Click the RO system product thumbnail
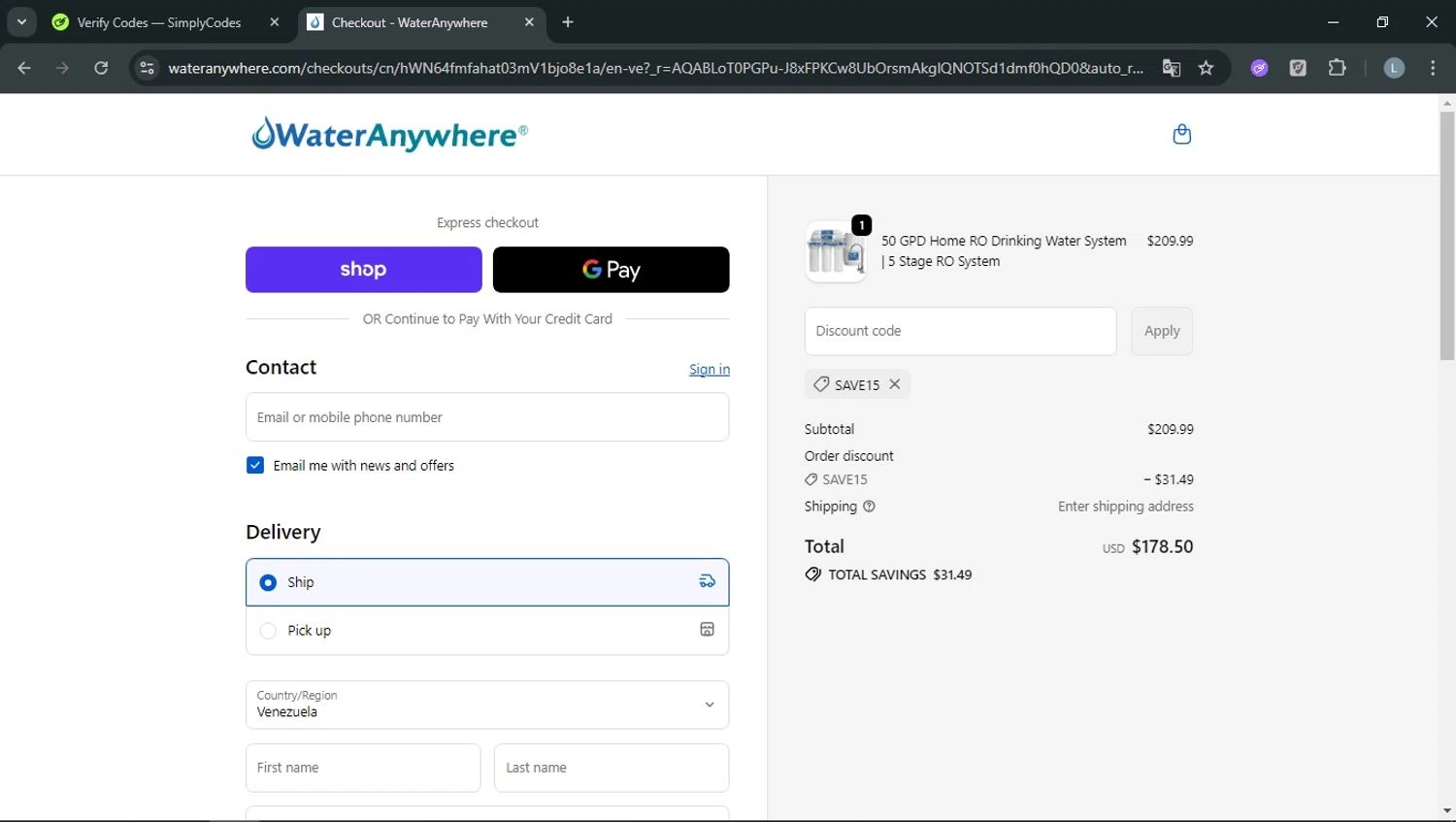The height and width of the screenshot is (822, 1456). pyautogui.click(x=836, y=251)
